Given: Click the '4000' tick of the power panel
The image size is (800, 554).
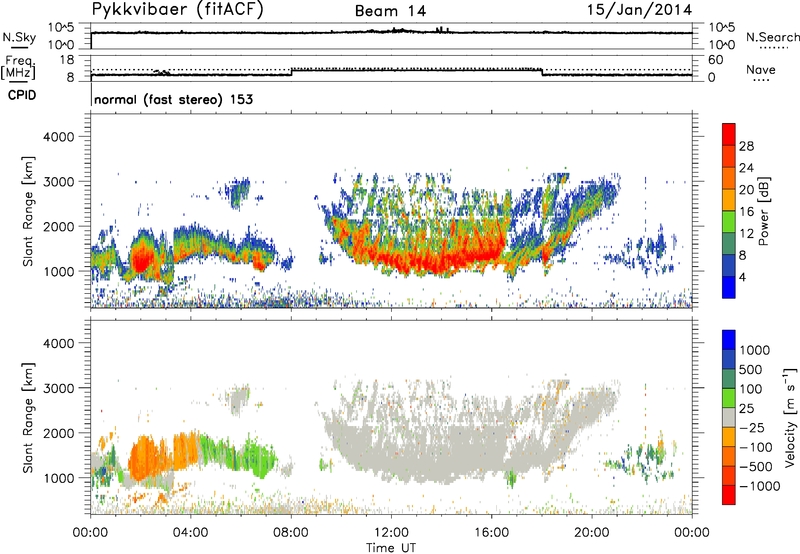Looking at the screenshot, I should 58,137.
